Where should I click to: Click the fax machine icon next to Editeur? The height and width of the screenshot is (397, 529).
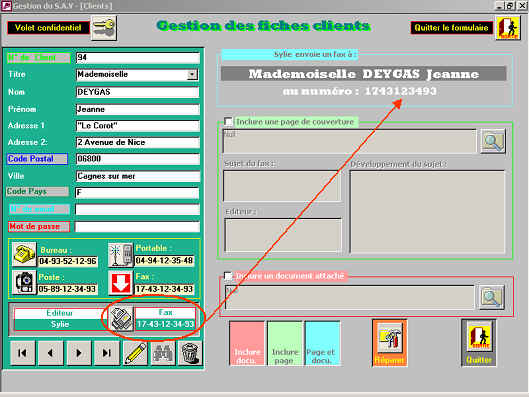point(121,318)
